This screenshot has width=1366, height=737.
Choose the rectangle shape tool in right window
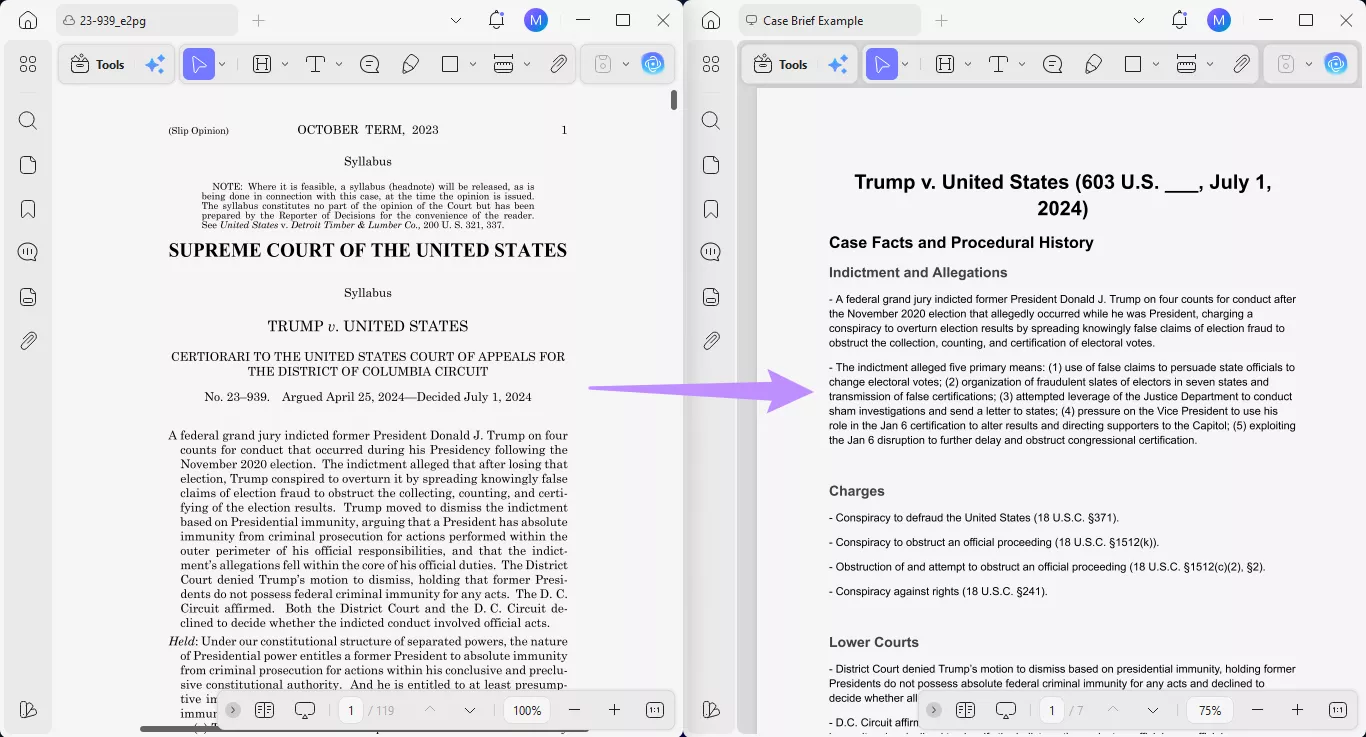tap(1133, 64)
